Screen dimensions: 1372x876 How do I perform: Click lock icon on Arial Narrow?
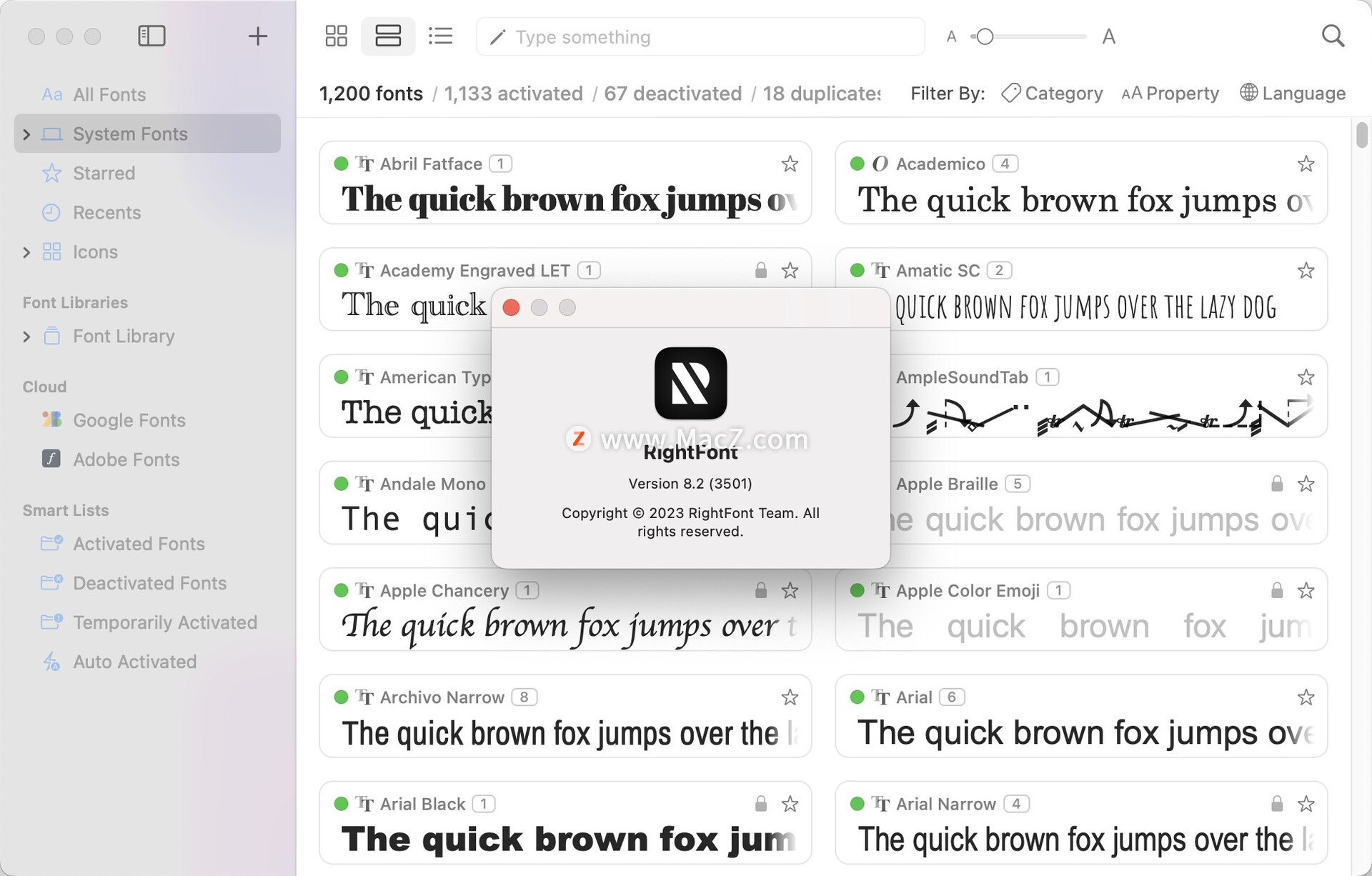(x=1277, y=804)
